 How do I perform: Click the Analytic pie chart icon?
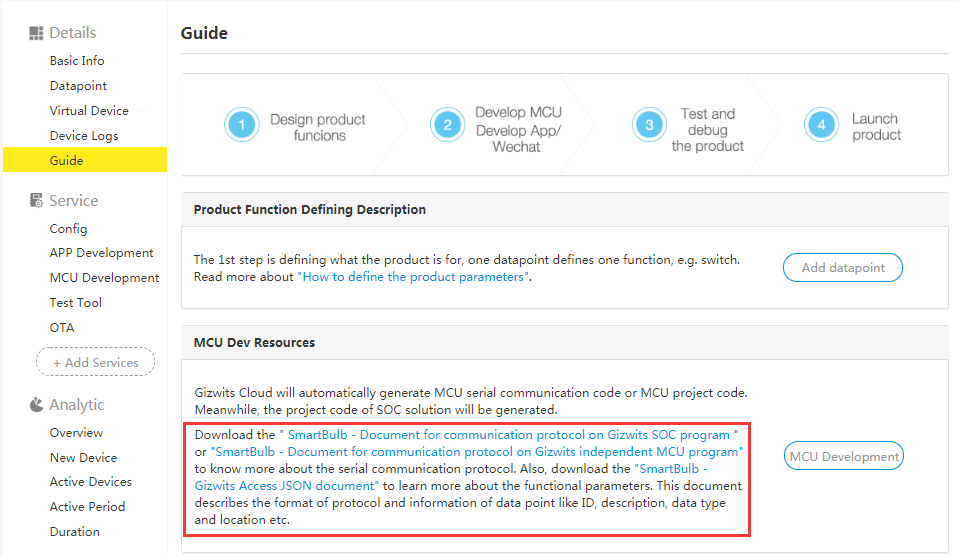[36, 405]
